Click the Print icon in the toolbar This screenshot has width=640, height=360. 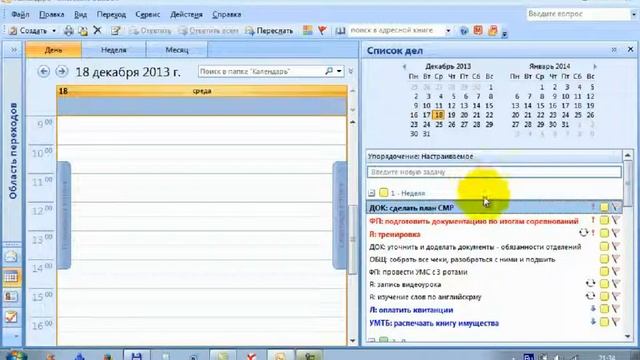coord(69,31)
